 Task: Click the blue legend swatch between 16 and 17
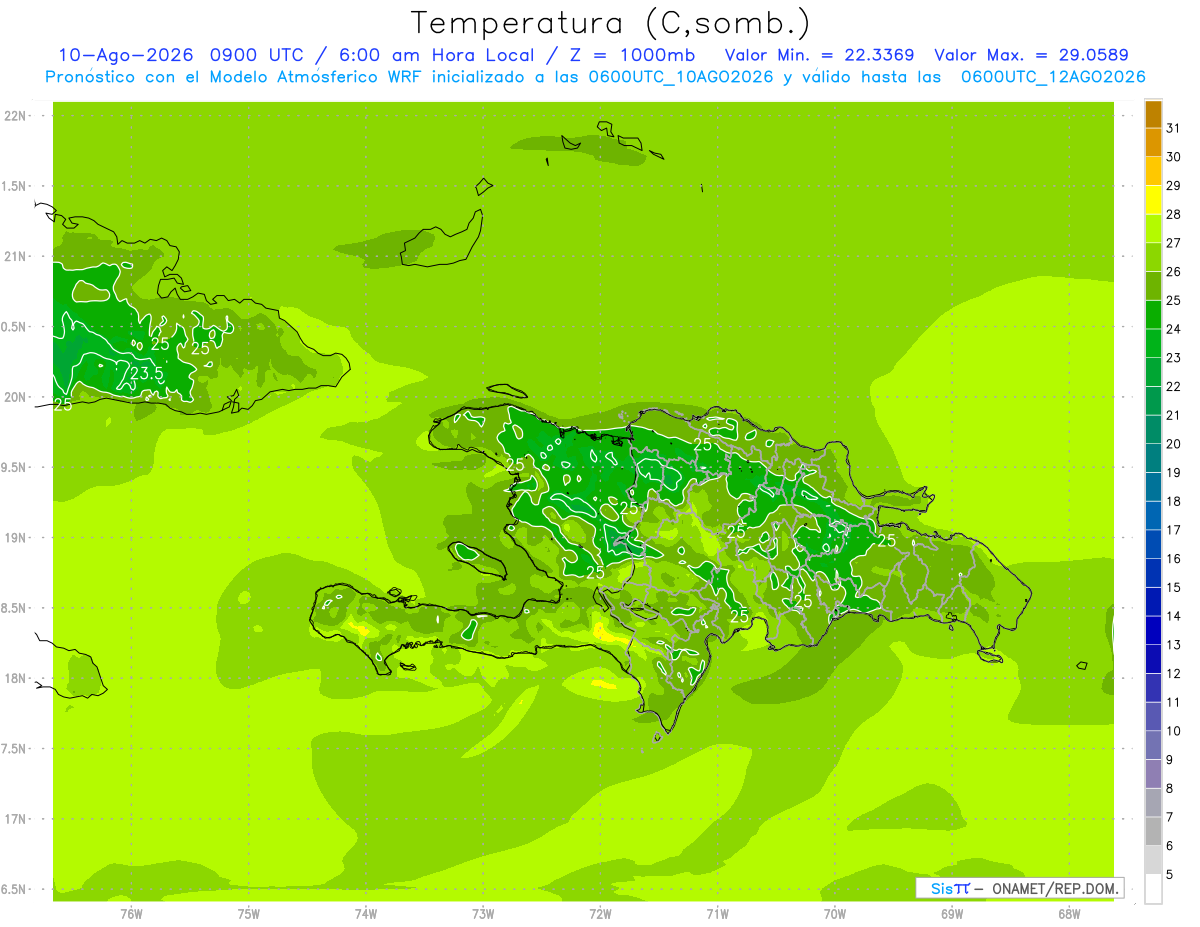1153,544
